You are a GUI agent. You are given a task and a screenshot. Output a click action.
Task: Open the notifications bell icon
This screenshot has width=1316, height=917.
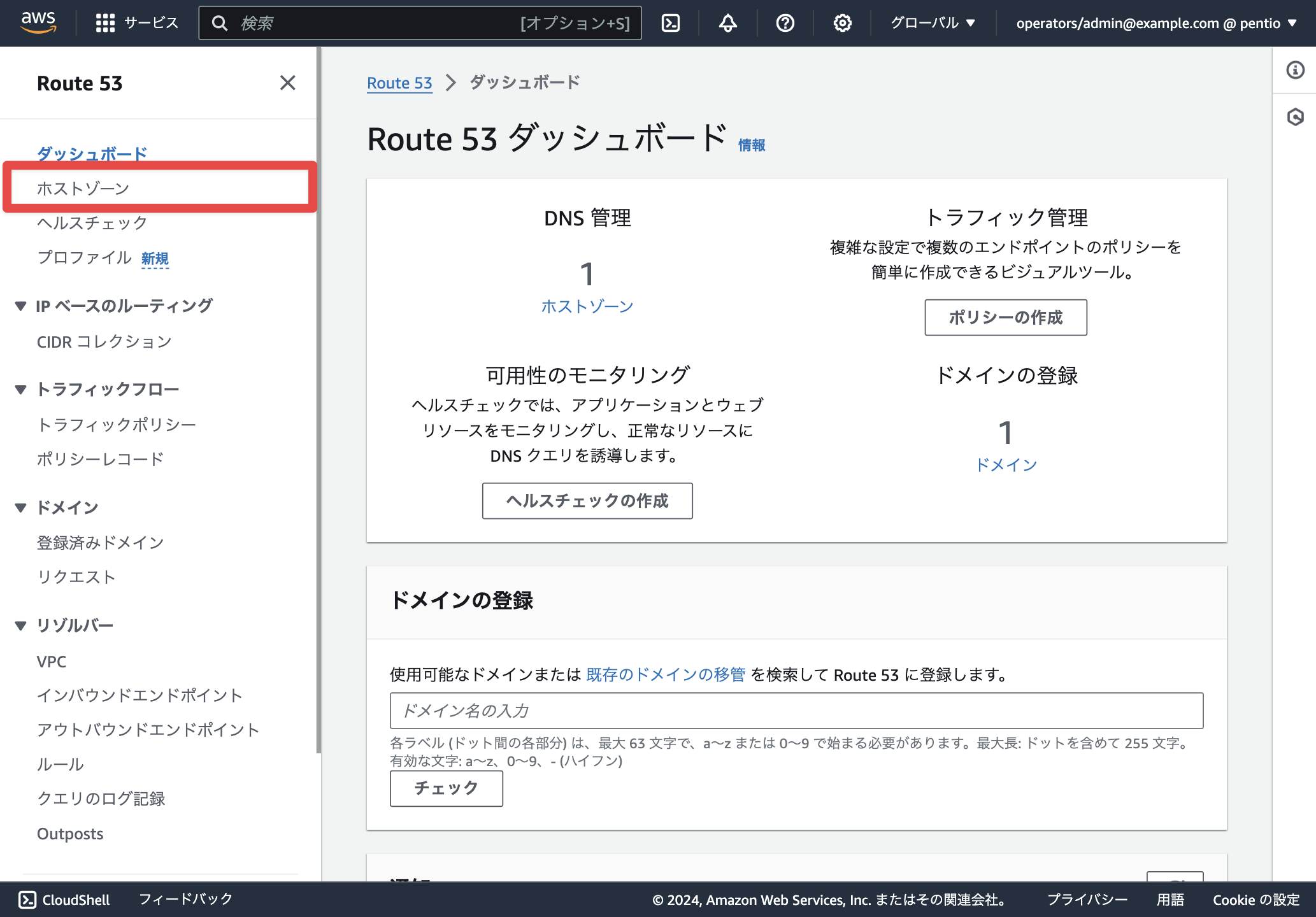click(728, 23)
